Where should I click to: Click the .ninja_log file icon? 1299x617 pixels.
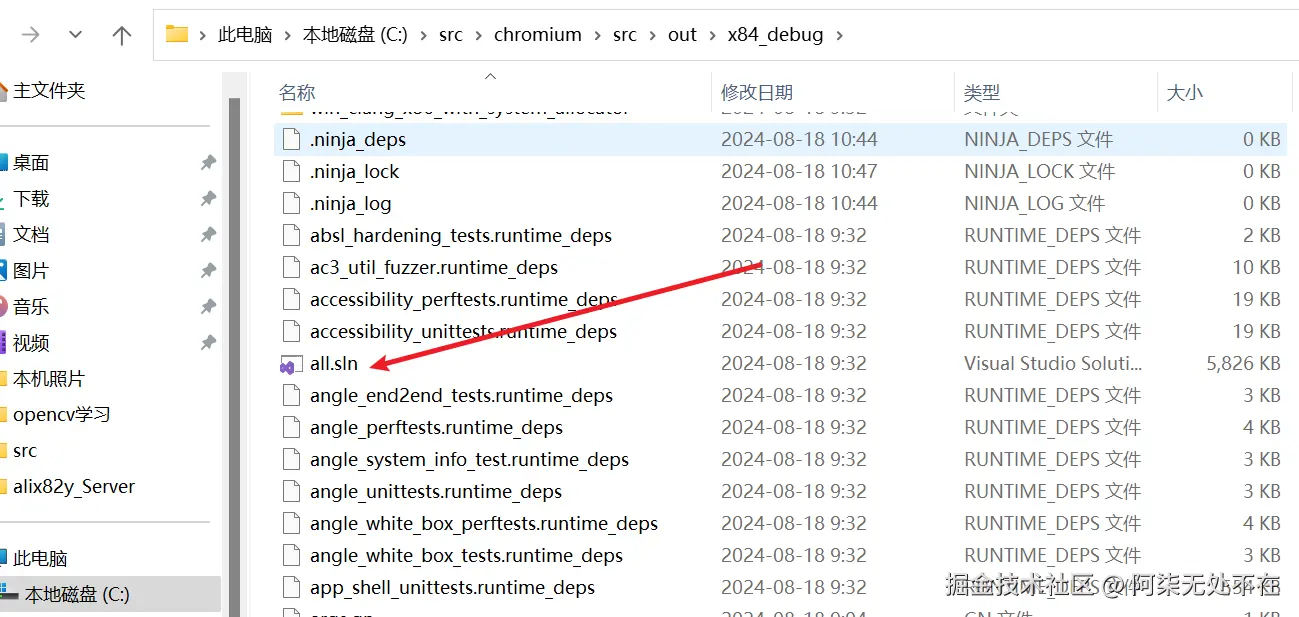[x=291, y=204]
